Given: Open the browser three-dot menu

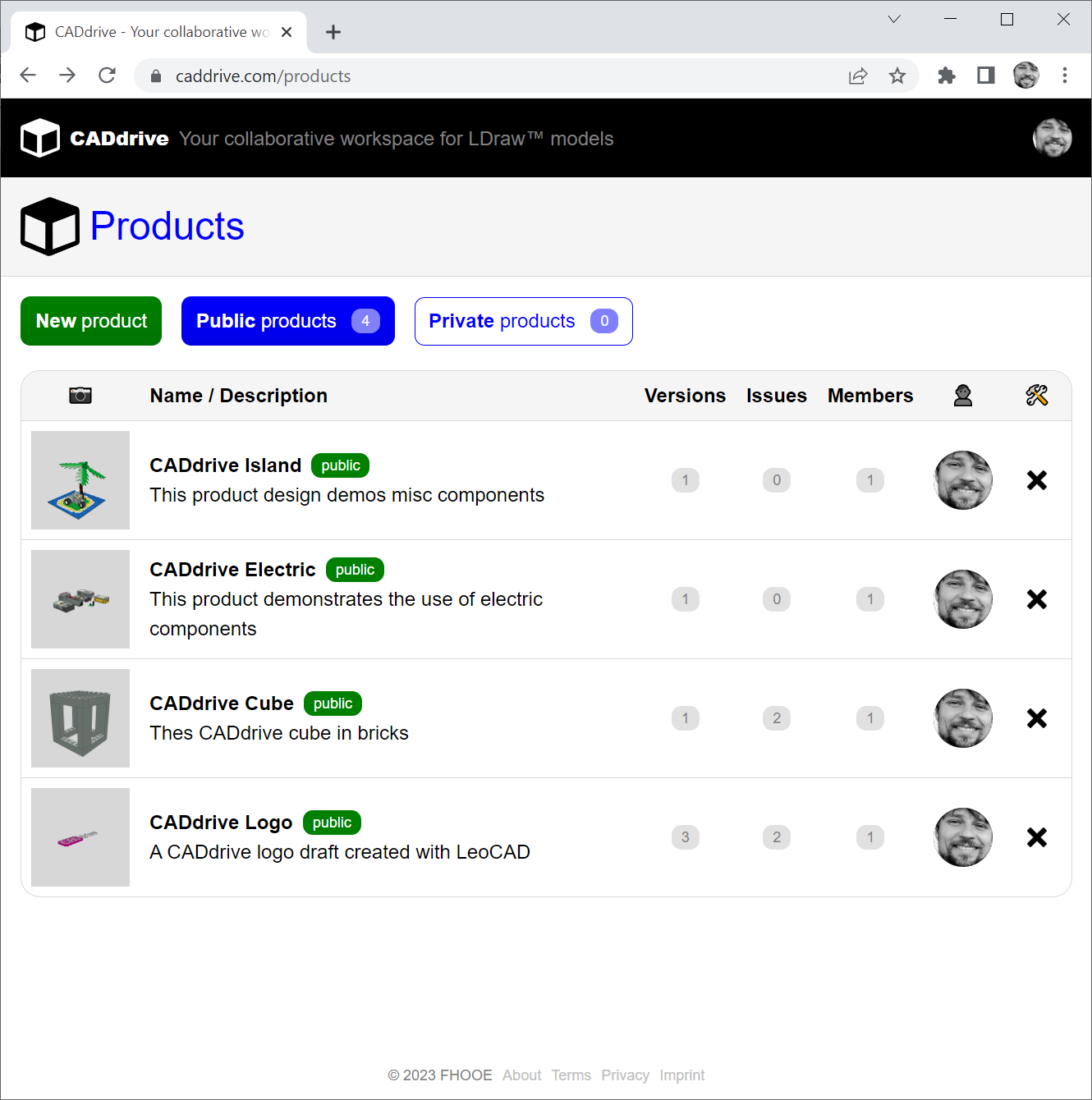Looking at the screenshot, I should click(x=1064, y=76).
